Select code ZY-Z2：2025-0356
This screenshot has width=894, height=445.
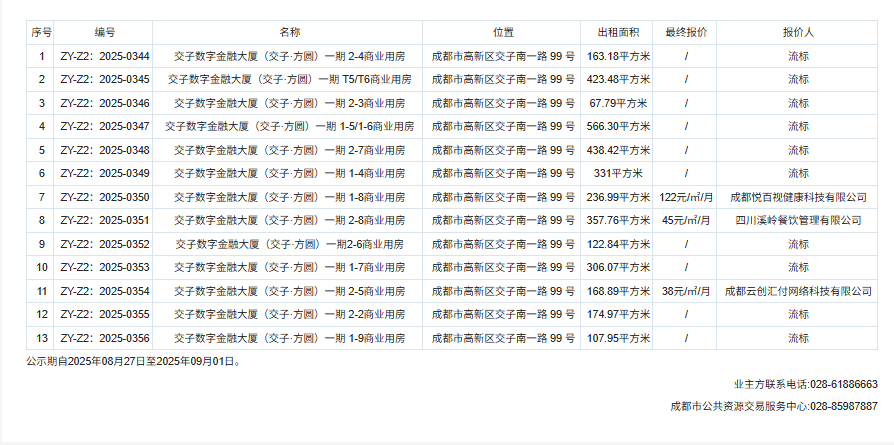[105, 338]
